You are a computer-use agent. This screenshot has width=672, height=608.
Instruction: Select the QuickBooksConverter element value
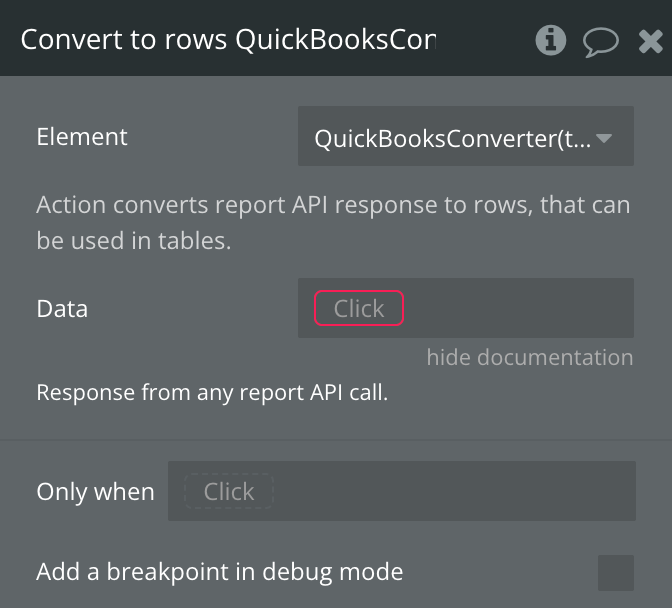click(452, 138)
